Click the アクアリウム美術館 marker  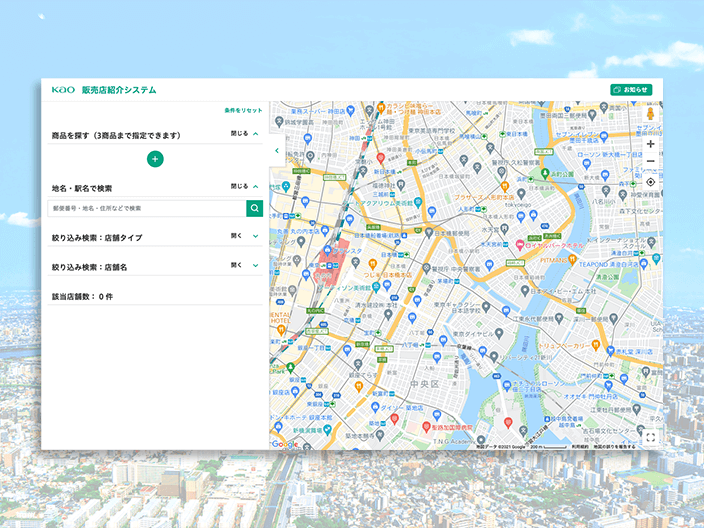pyautogui.click(x=418, y=202)
